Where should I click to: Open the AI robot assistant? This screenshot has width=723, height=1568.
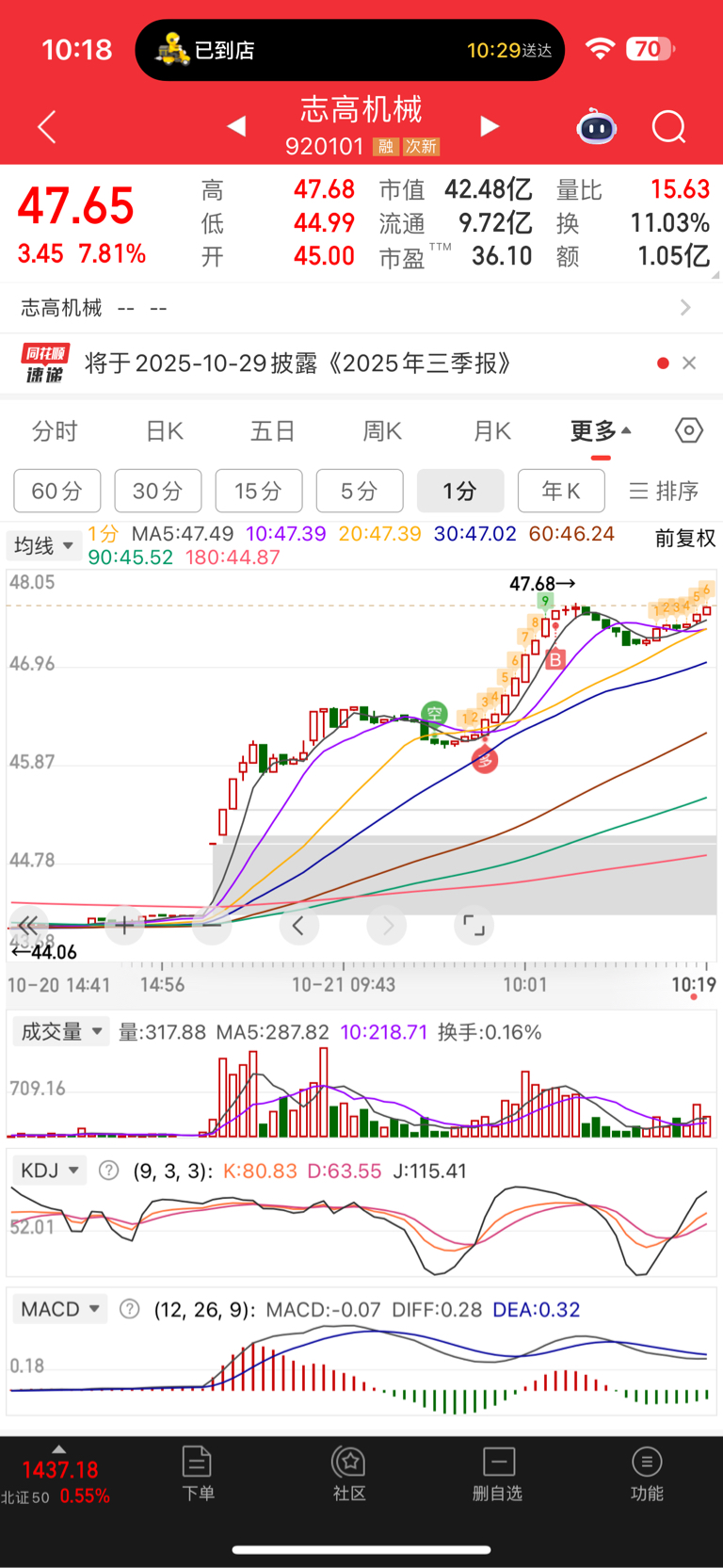click(596, 126)
